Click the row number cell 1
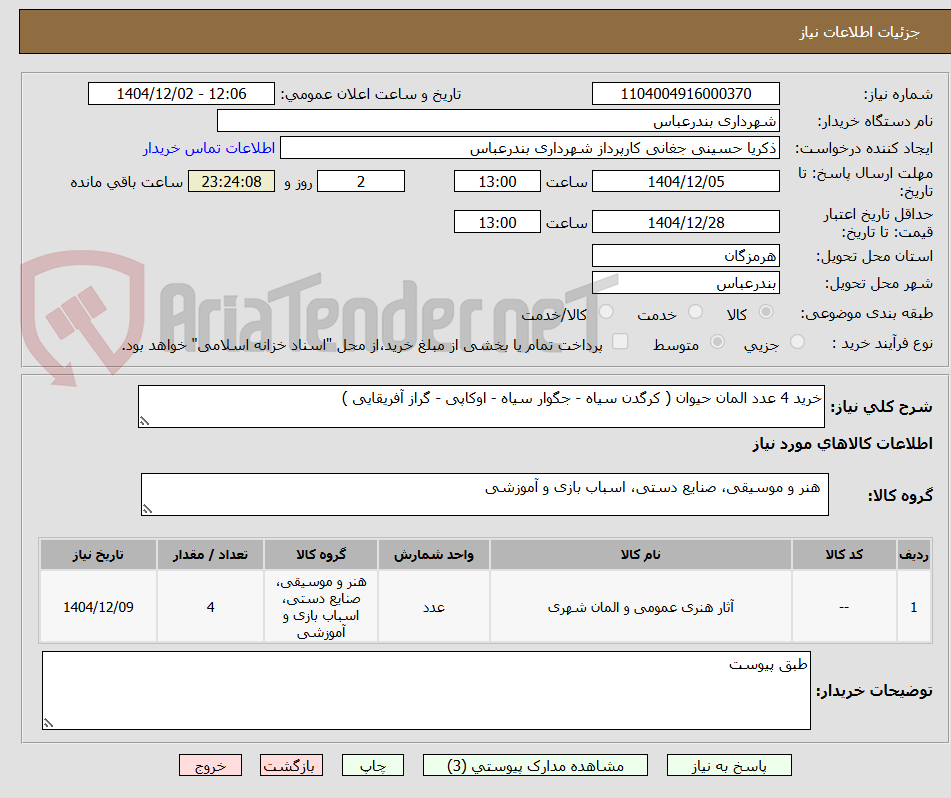This screenshot has height=798, width=951. tap(914, 606)
